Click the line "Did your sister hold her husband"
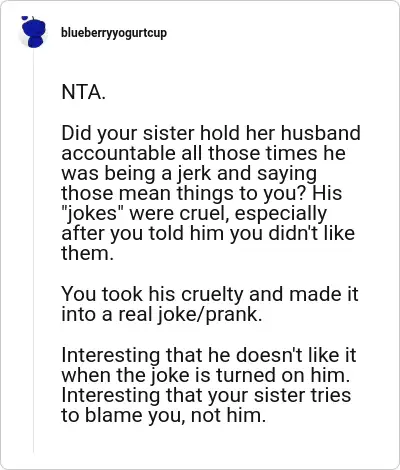The image size is (400, 470). pyautogui.click(x=211, y=133)
